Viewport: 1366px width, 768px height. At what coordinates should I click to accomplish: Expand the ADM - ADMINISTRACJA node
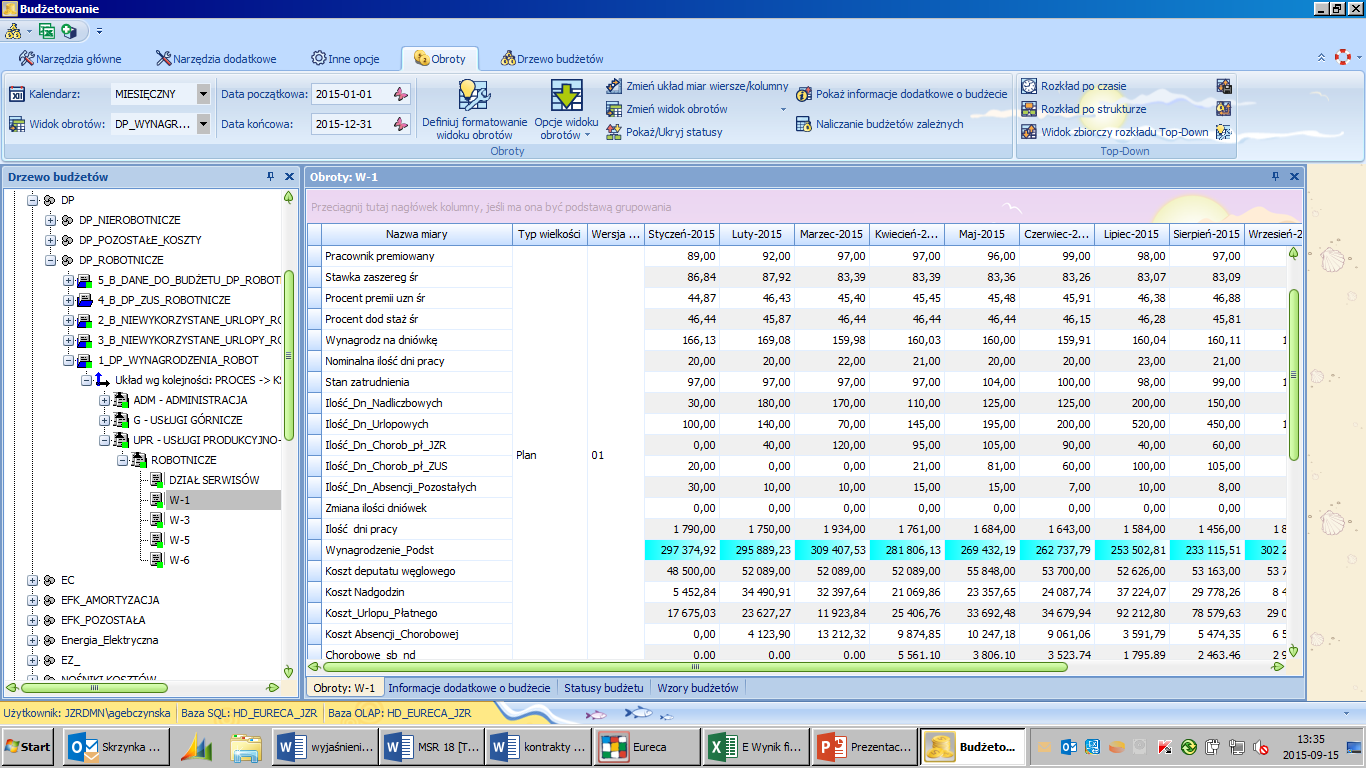pos(105,400)
